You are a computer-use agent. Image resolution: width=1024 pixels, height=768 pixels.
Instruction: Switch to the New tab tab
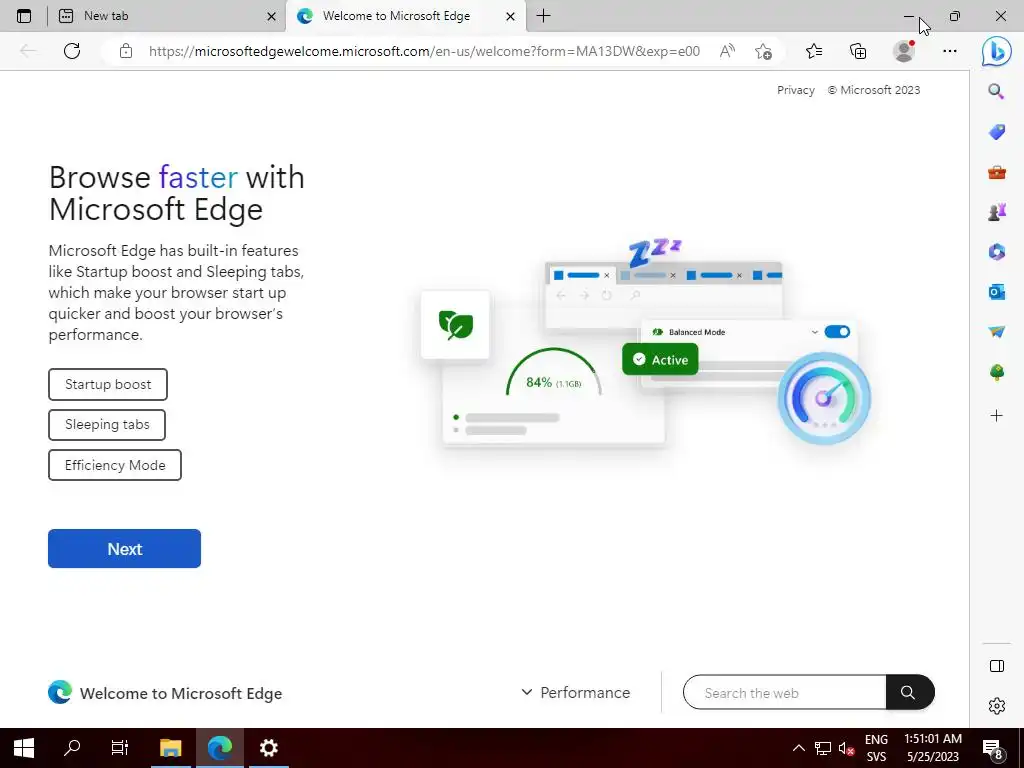[x=166, y=16]
